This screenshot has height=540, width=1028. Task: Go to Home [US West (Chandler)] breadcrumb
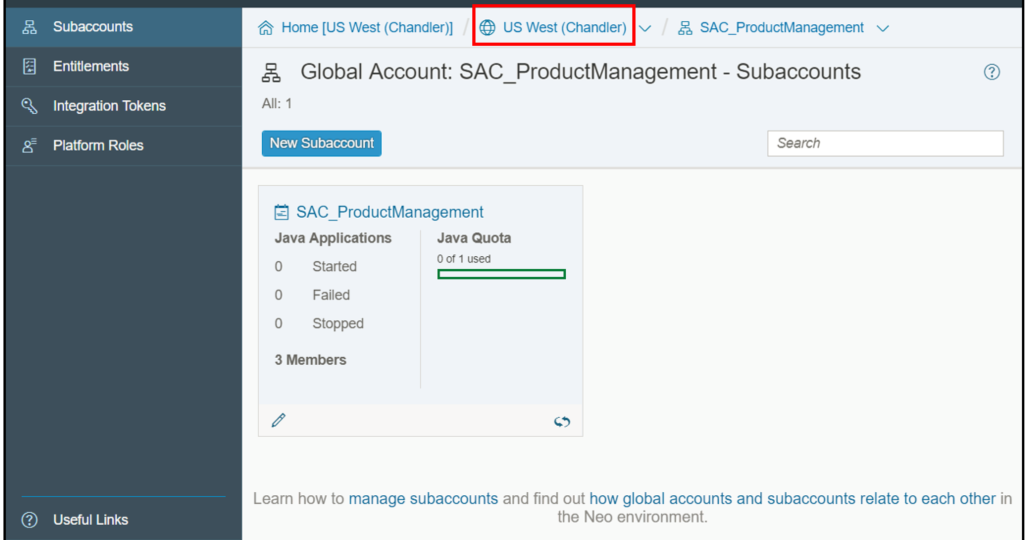point(367,28)
